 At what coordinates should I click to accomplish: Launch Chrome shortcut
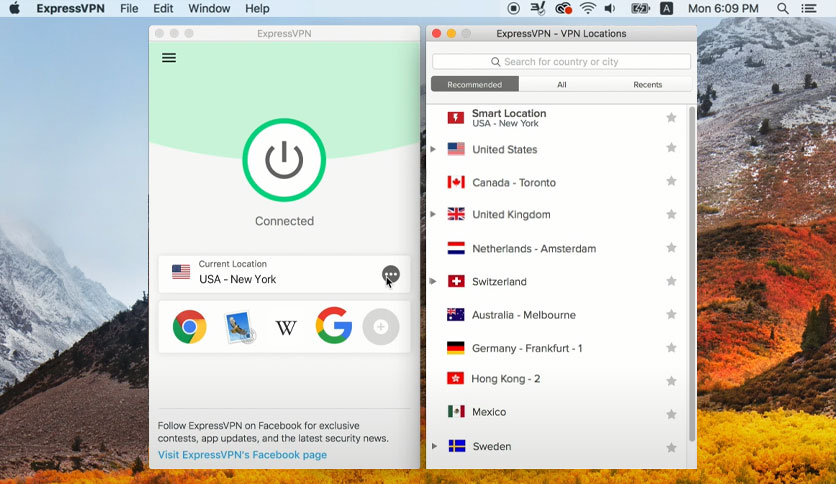tap(189, 326)
